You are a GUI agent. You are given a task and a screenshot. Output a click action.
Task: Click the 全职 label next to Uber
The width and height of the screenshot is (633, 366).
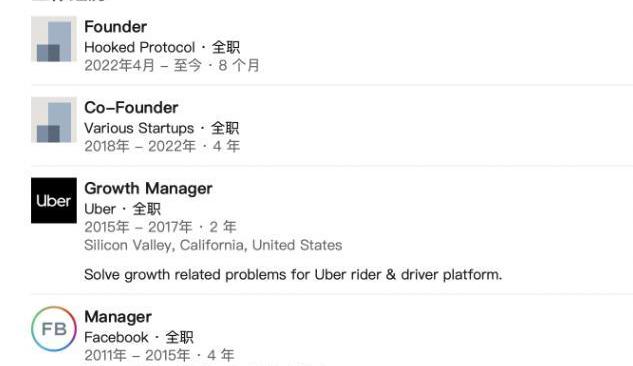[x=147, y=209]
